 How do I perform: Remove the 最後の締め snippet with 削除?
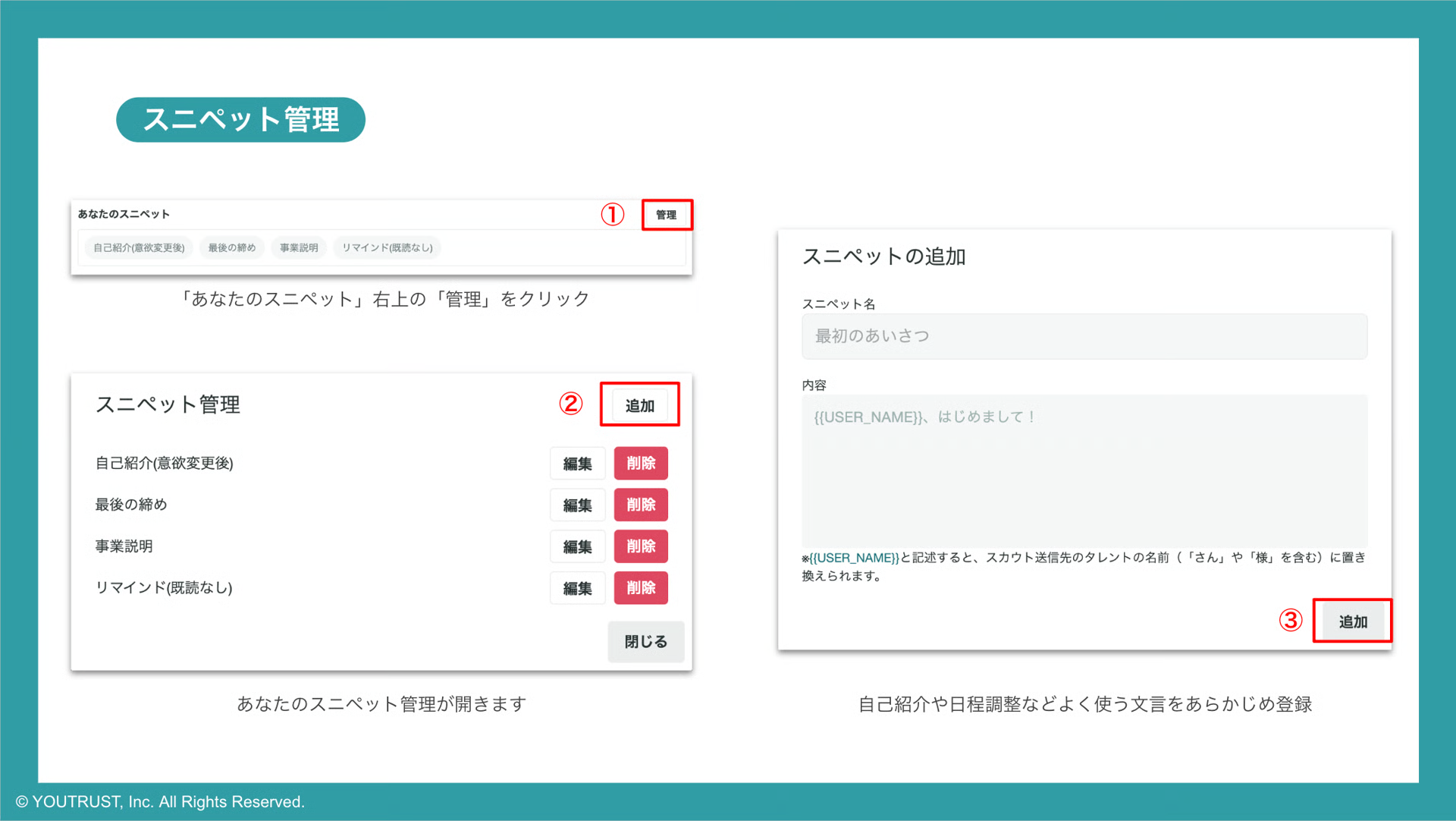[x=641, y=505]
